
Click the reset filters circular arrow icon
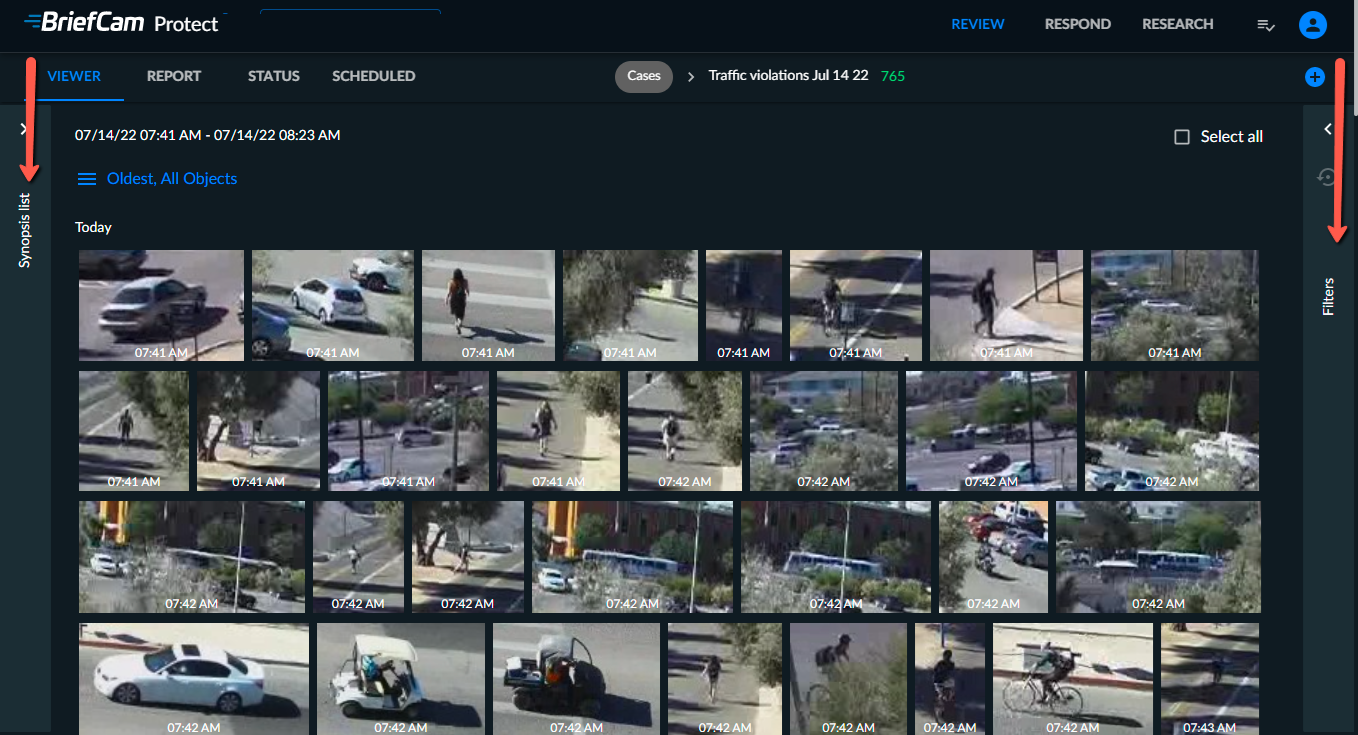pyautogui.click(x=1328, y=177)
